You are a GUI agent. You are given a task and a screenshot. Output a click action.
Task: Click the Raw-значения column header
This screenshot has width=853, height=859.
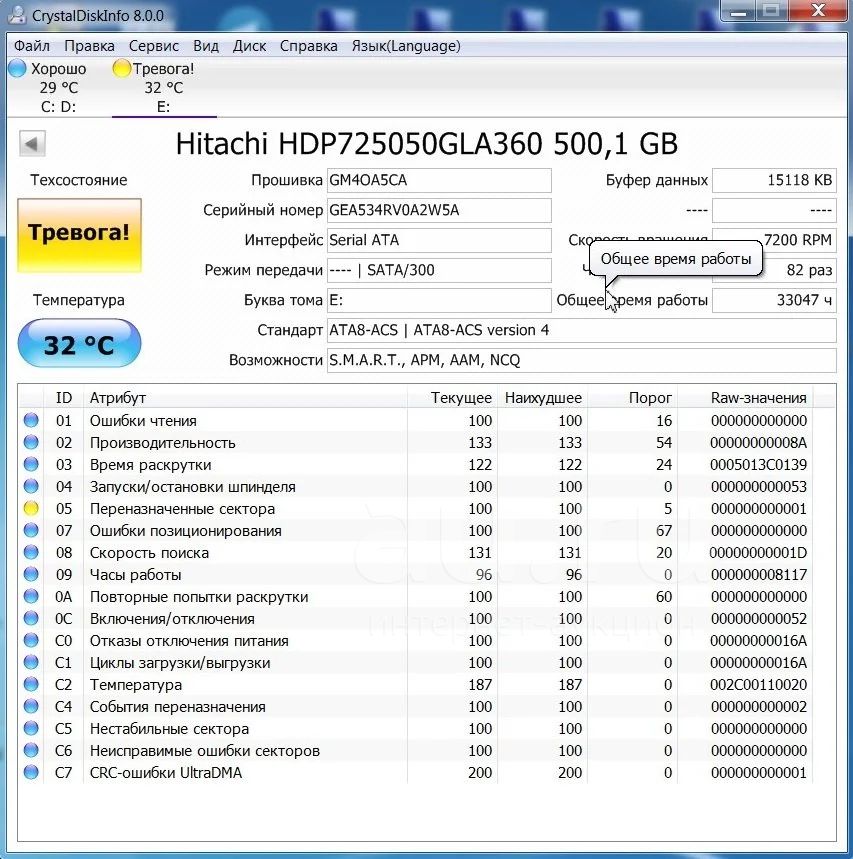pos(746,398)
